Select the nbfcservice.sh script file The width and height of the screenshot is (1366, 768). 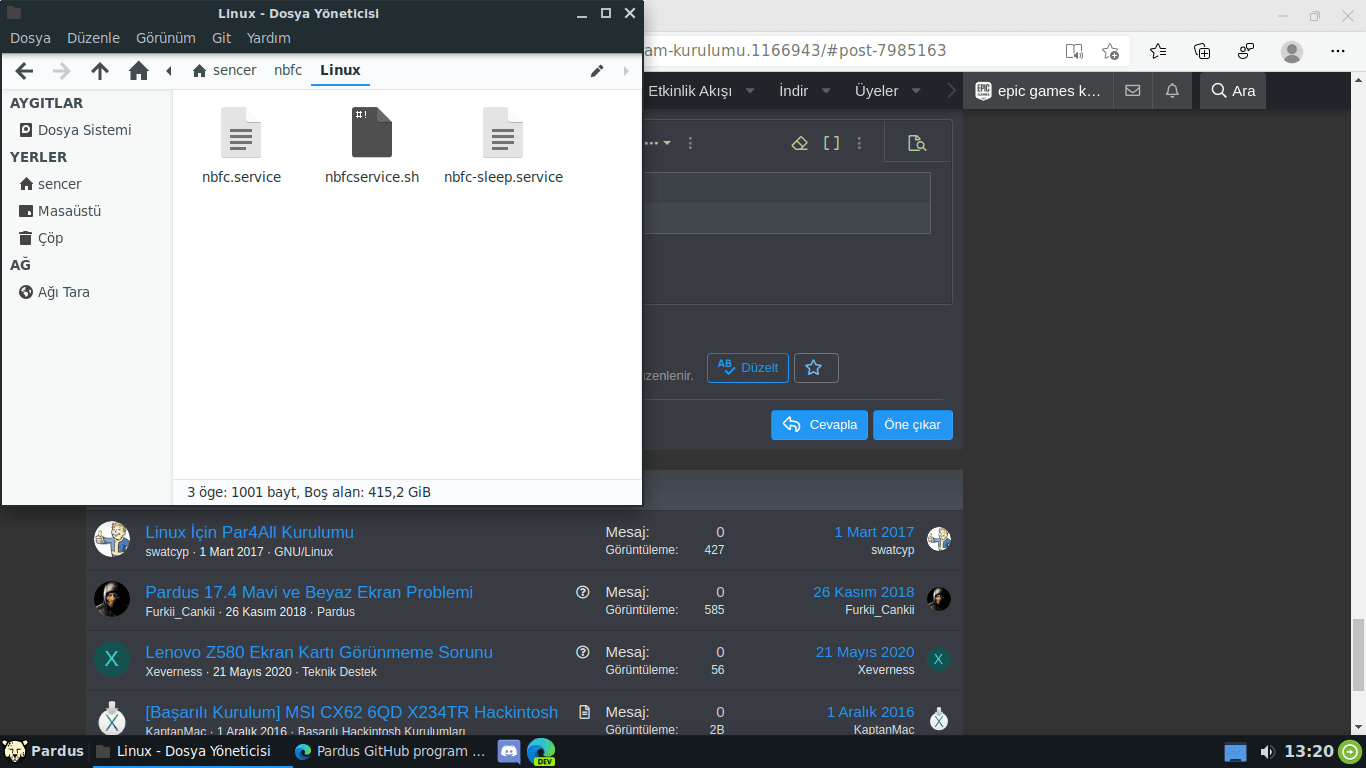pyautogui.click(x=372, y=146)
